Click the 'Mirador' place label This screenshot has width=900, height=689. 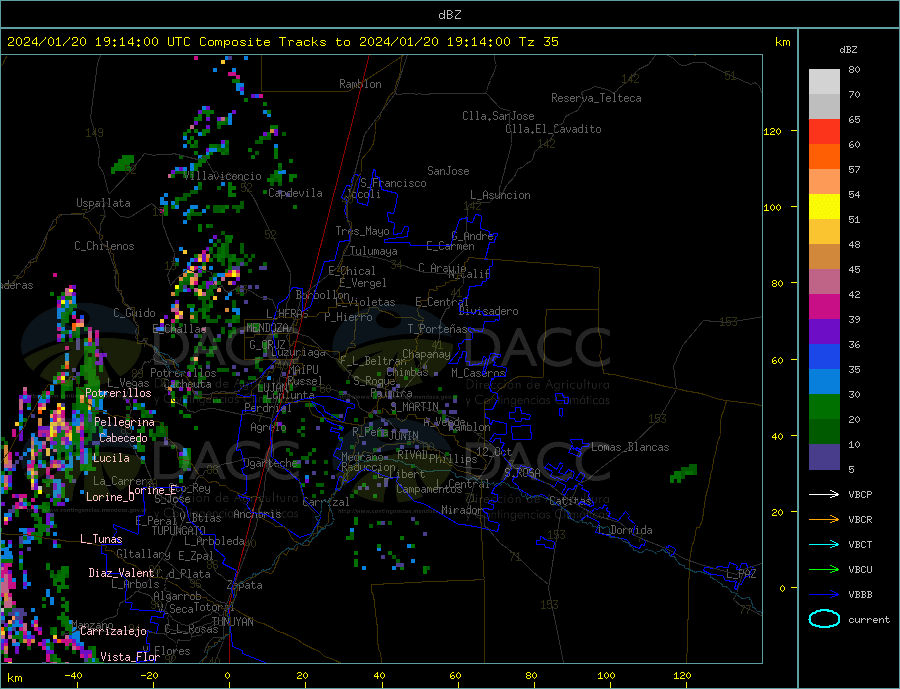point(462,510)
